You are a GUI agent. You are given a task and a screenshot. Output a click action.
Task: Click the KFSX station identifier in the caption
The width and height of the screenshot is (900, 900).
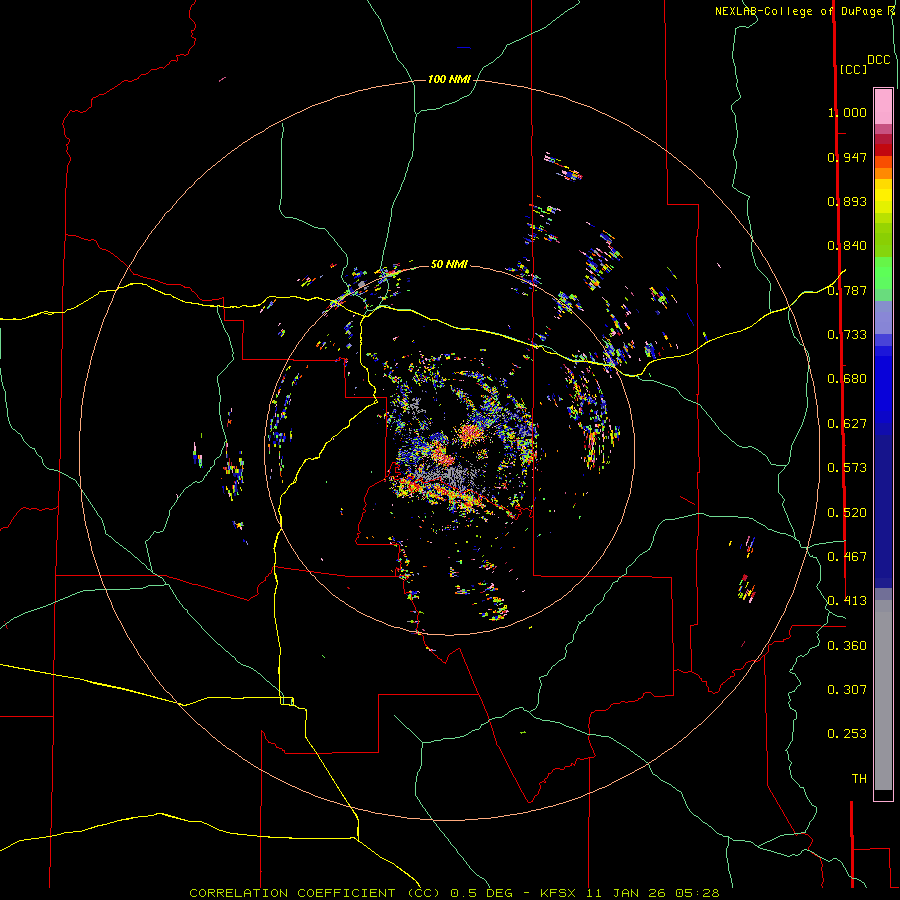click(x=560, y=893)
